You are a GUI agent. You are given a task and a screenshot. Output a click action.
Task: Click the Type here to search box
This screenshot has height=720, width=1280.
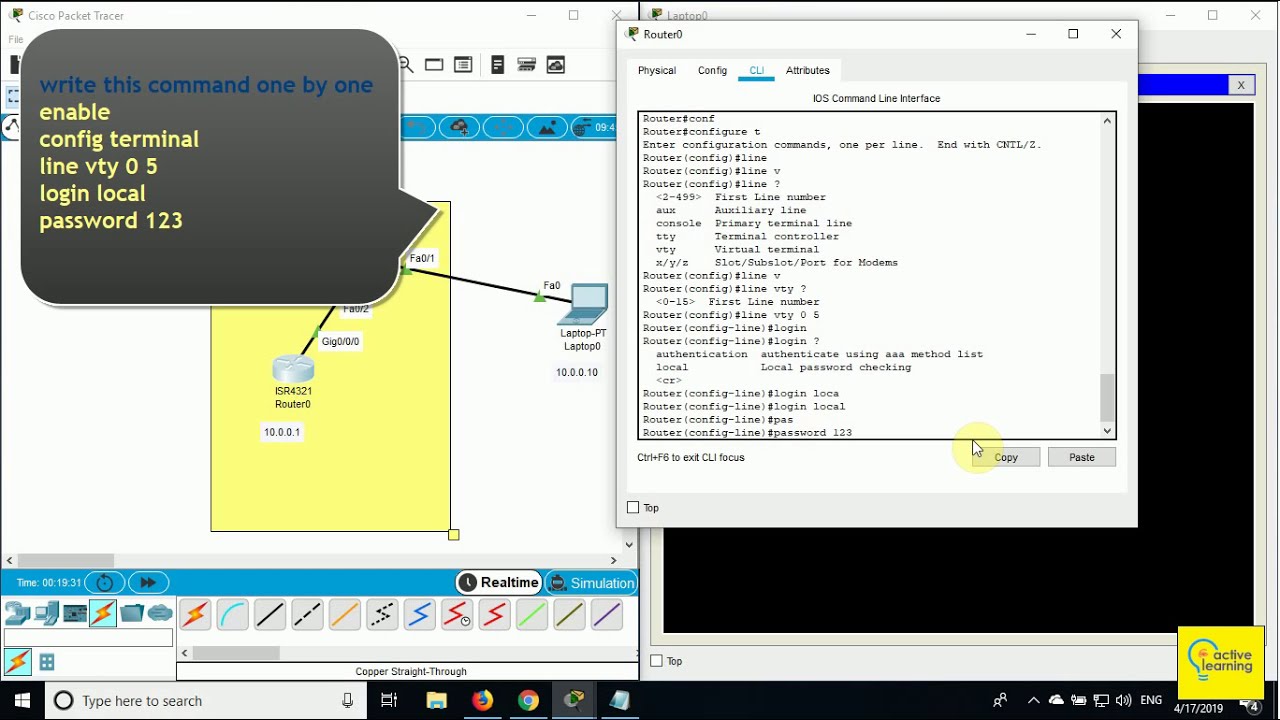[x=206, y=701]
